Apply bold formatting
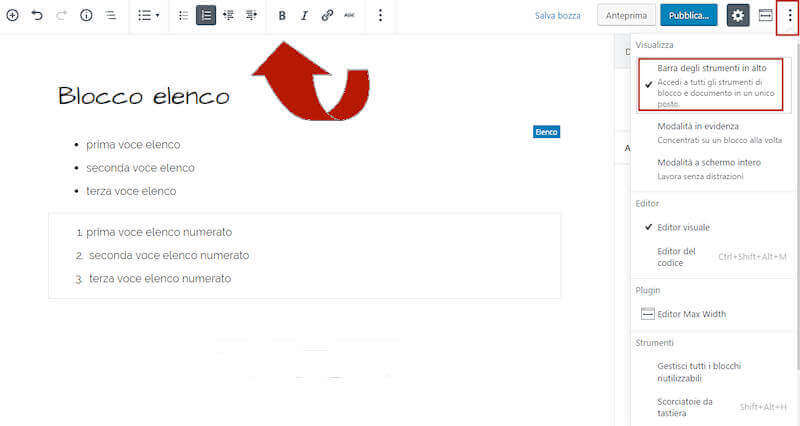 [282, 16]
